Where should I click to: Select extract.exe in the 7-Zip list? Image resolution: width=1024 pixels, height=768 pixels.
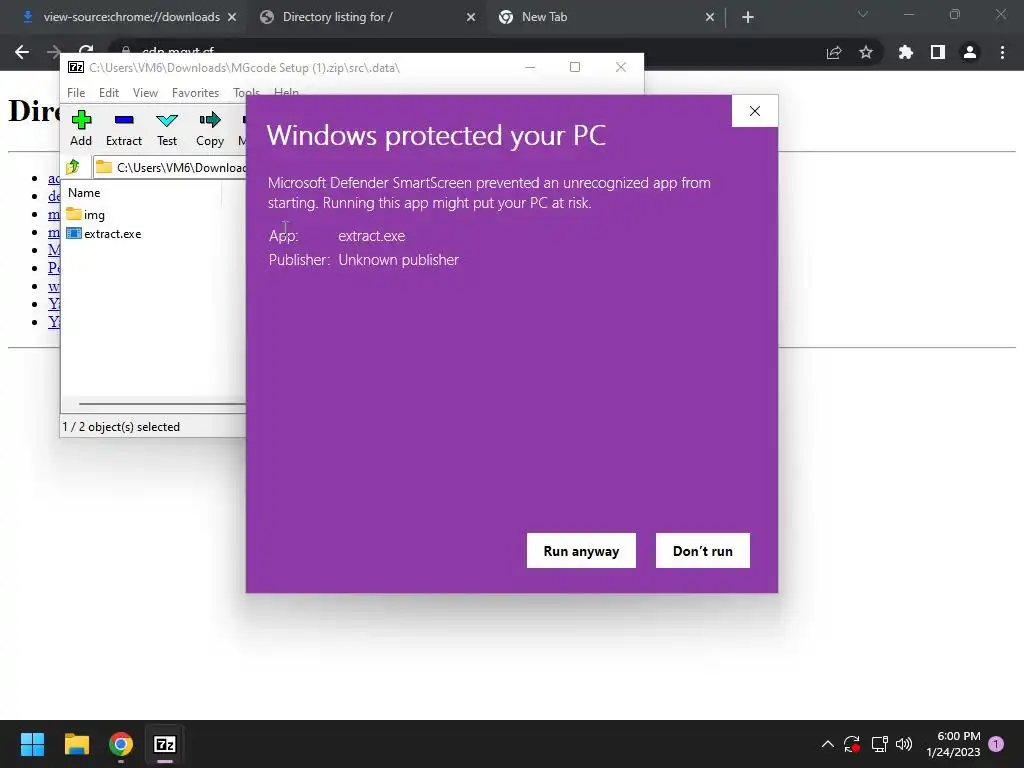(104, 234)
